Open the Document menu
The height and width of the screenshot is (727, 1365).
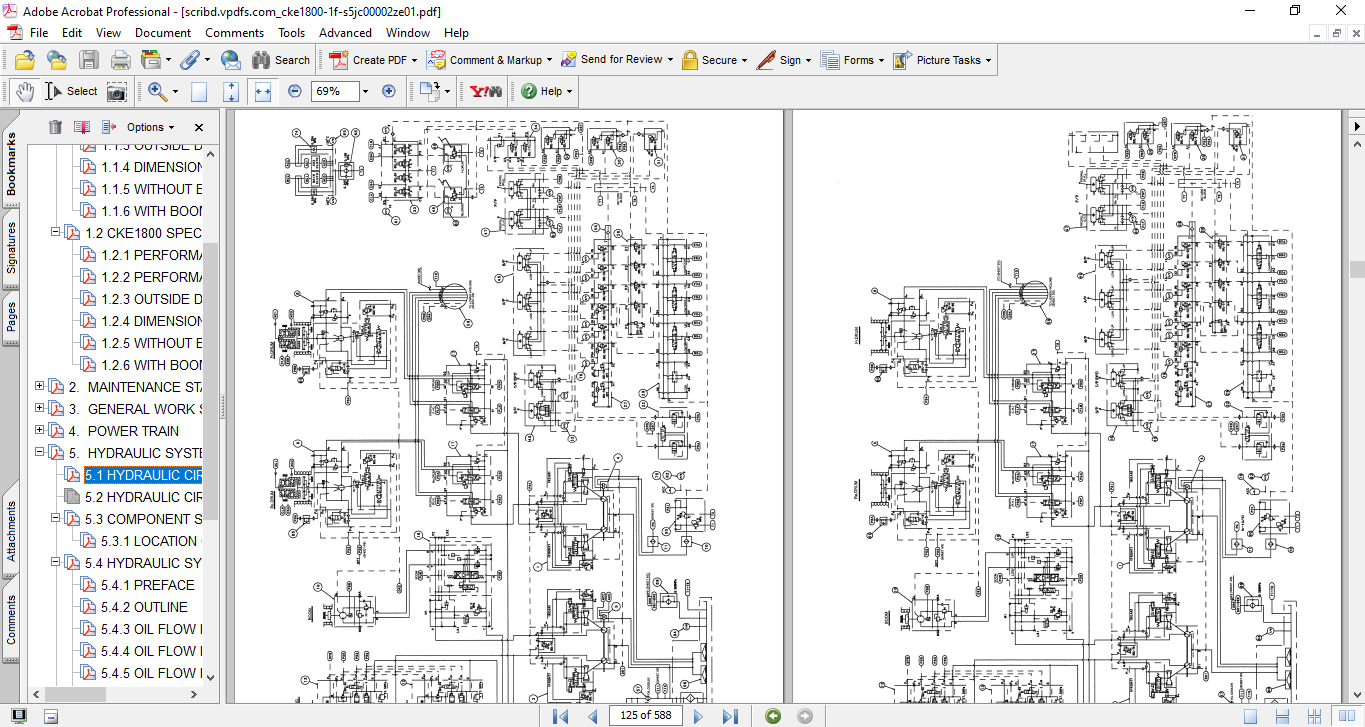(x=163, y=33)
